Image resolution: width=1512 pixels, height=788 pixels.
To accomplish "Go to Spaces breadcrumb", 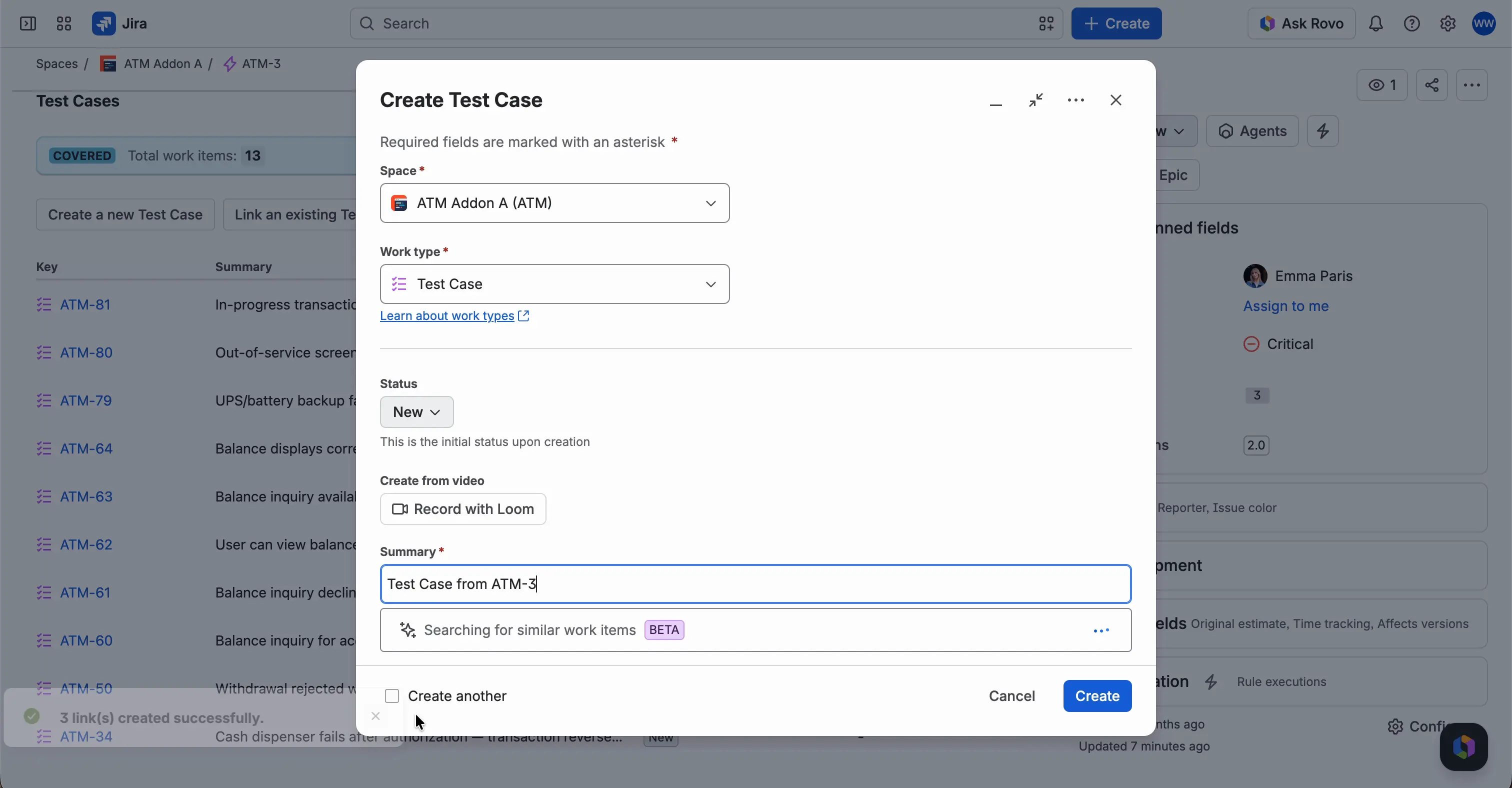I will point(56,63).
